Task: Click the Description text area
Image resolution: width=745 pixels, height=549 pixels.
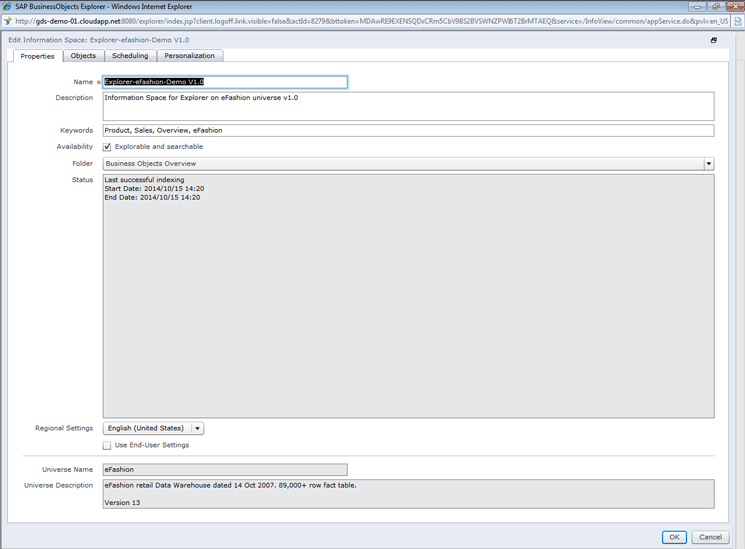Action: (409, 106)
